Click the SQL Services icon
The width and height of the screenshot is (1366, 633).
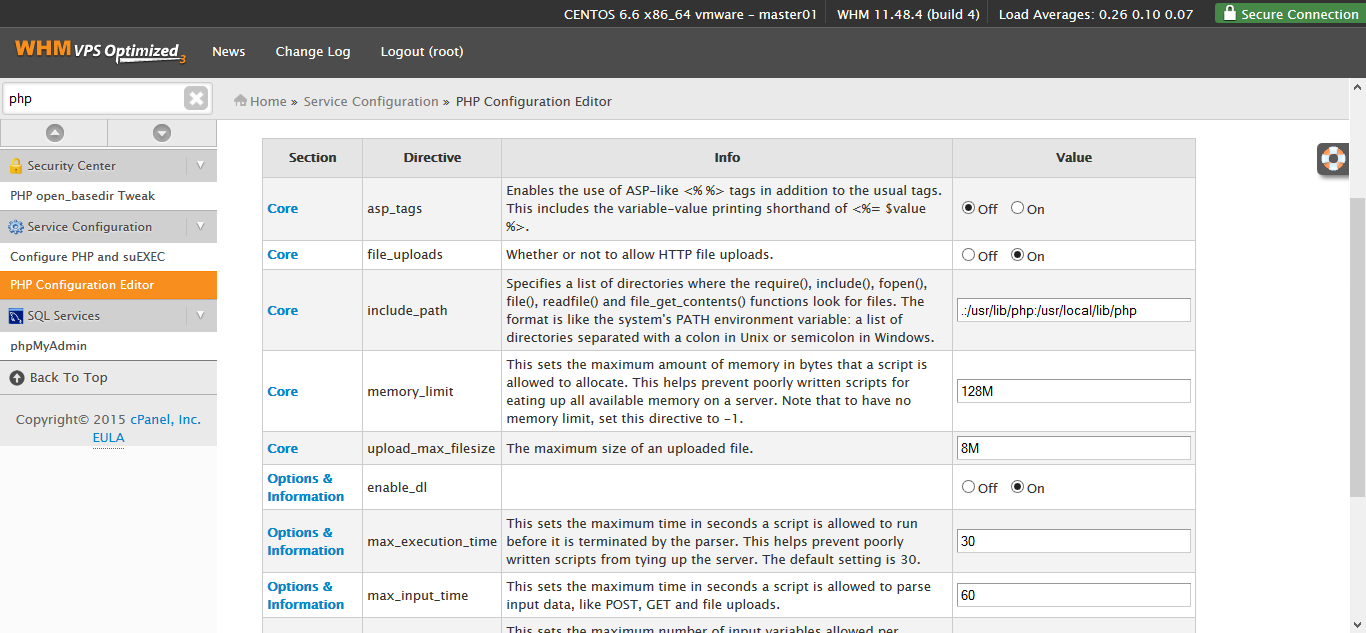pyautogui.click(x=16, y=316)
